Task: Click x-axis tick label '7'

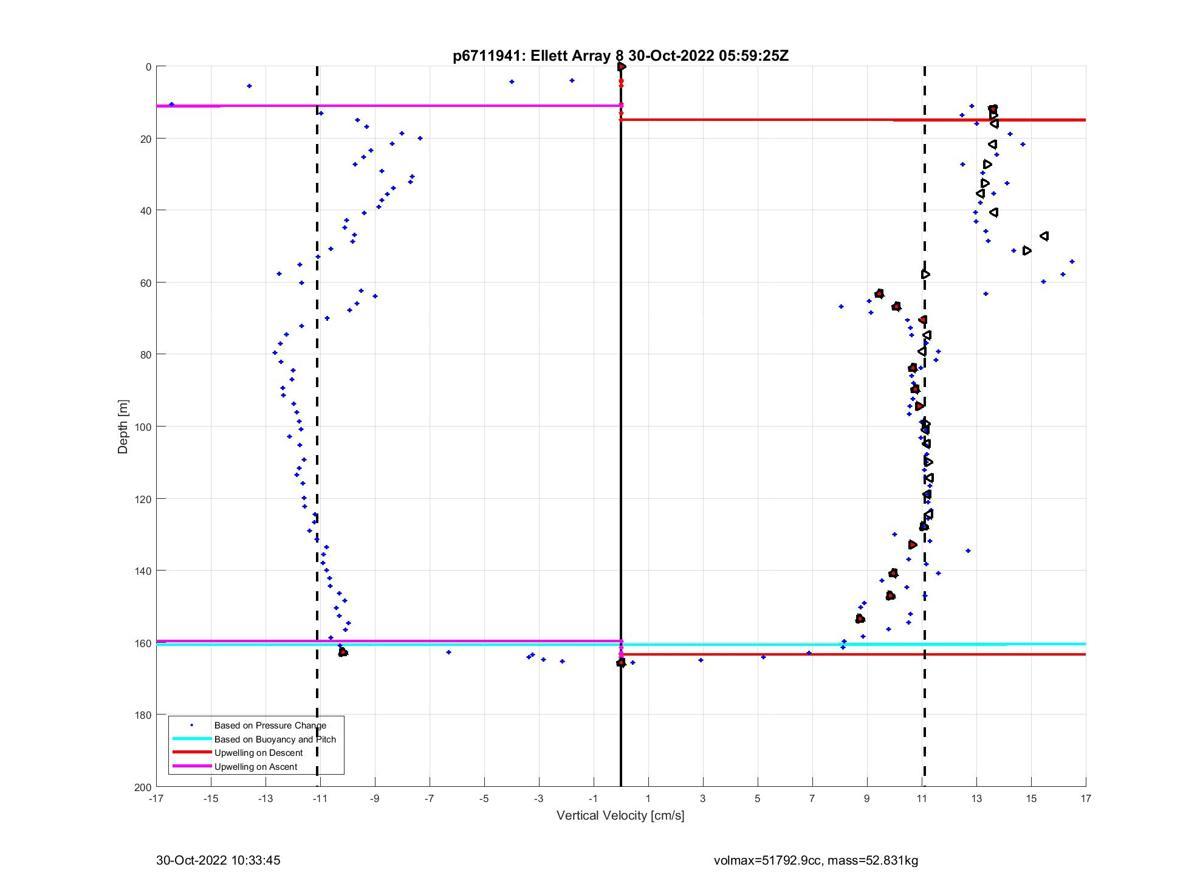Action: click(x=812, y=798)
